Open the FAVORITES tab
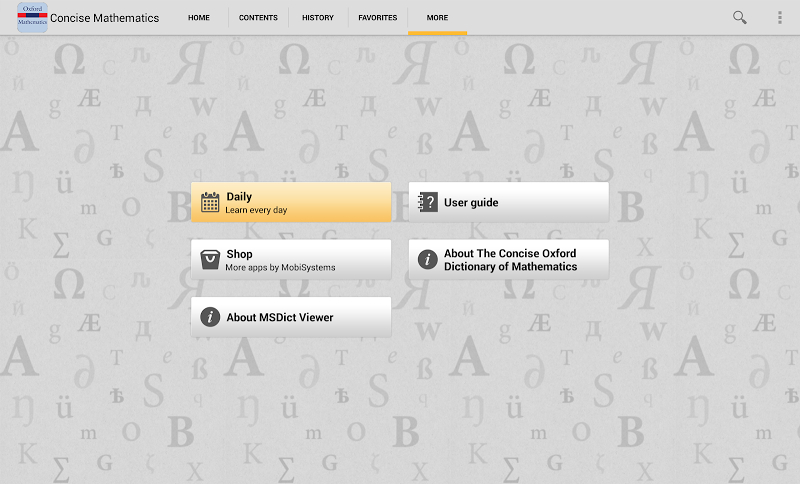800x484 pixels. pyautogui.click(x=378, y=17)
